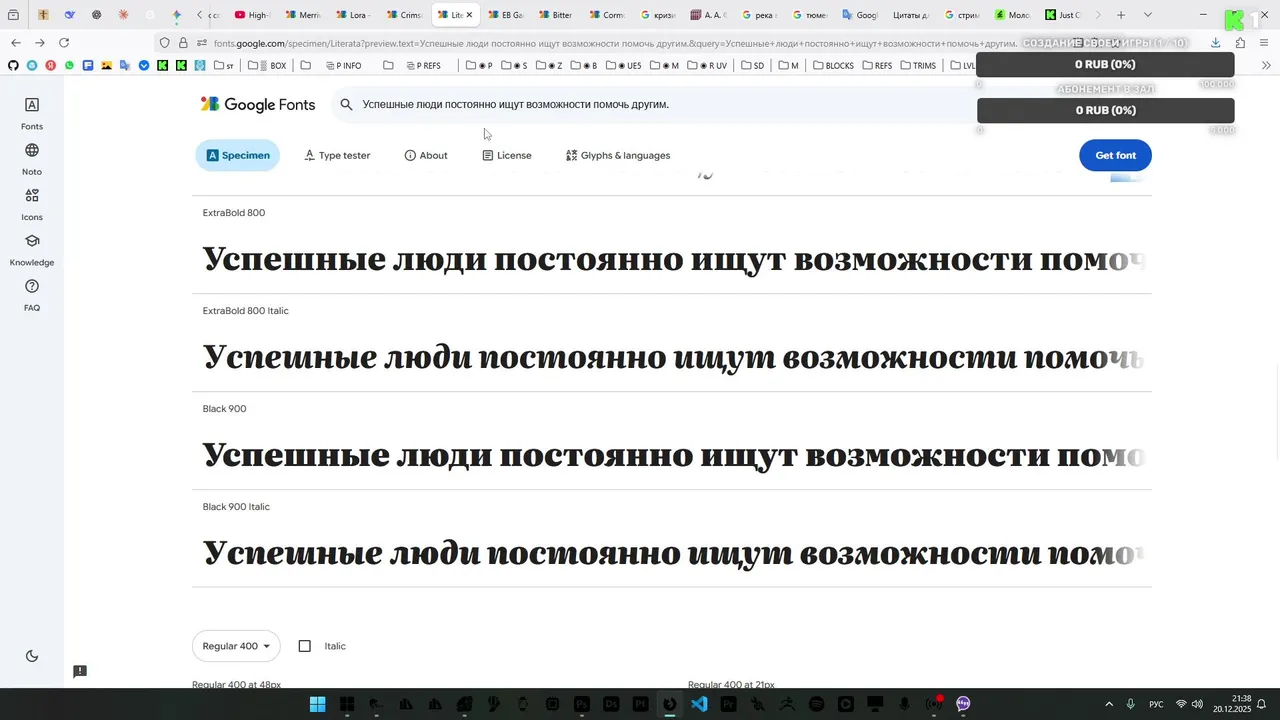Click the ExtraBold 800 Italic label

[x=246, y=311]
